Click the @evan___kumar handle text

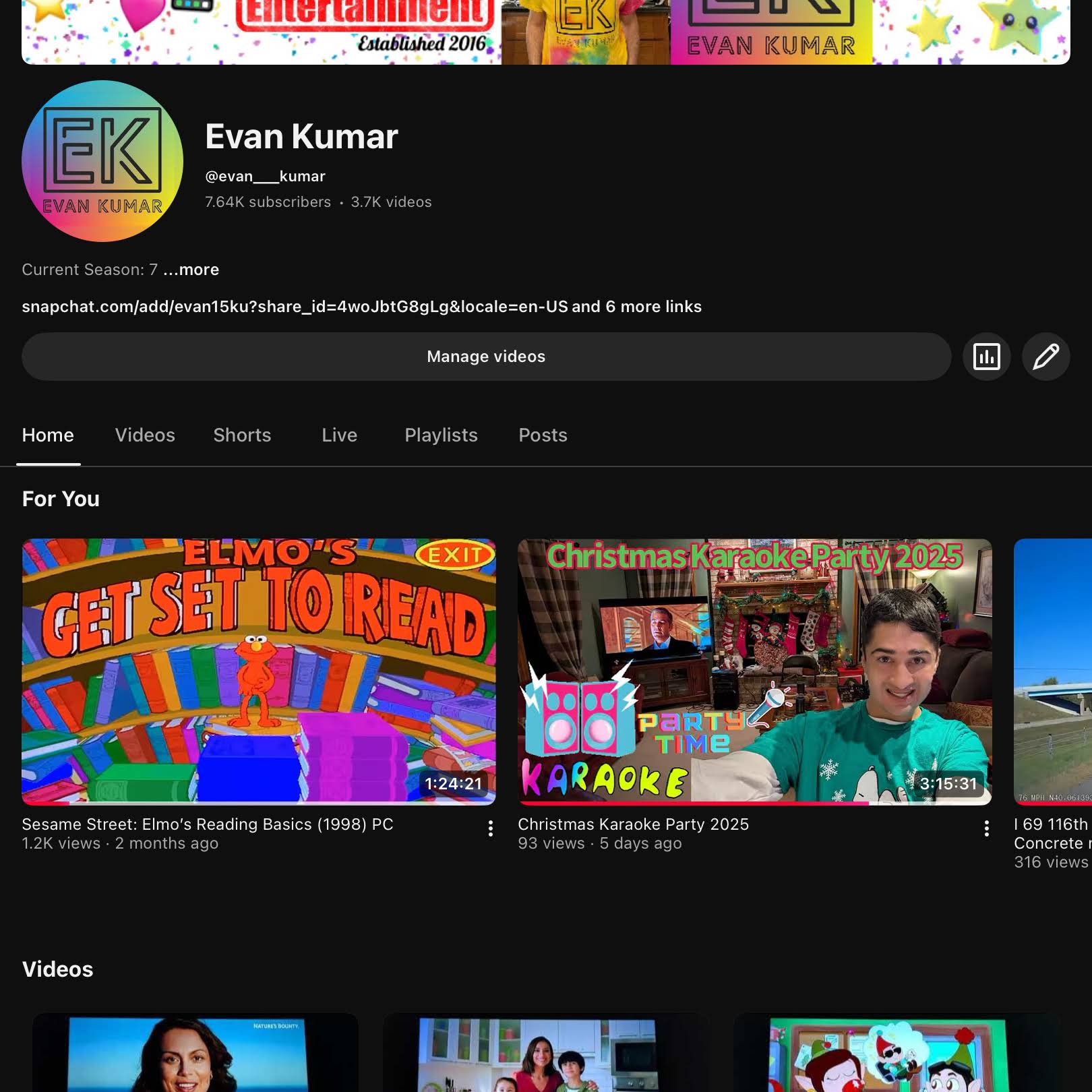pyautogui.click(x=265, y=177)
